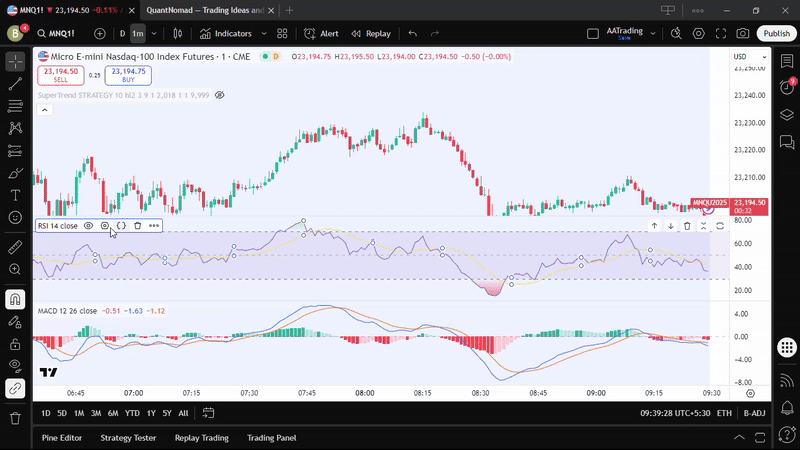This screenshot has width=800, height=450.
Task: Select the ruler measure tool
Action: point(15,247)
